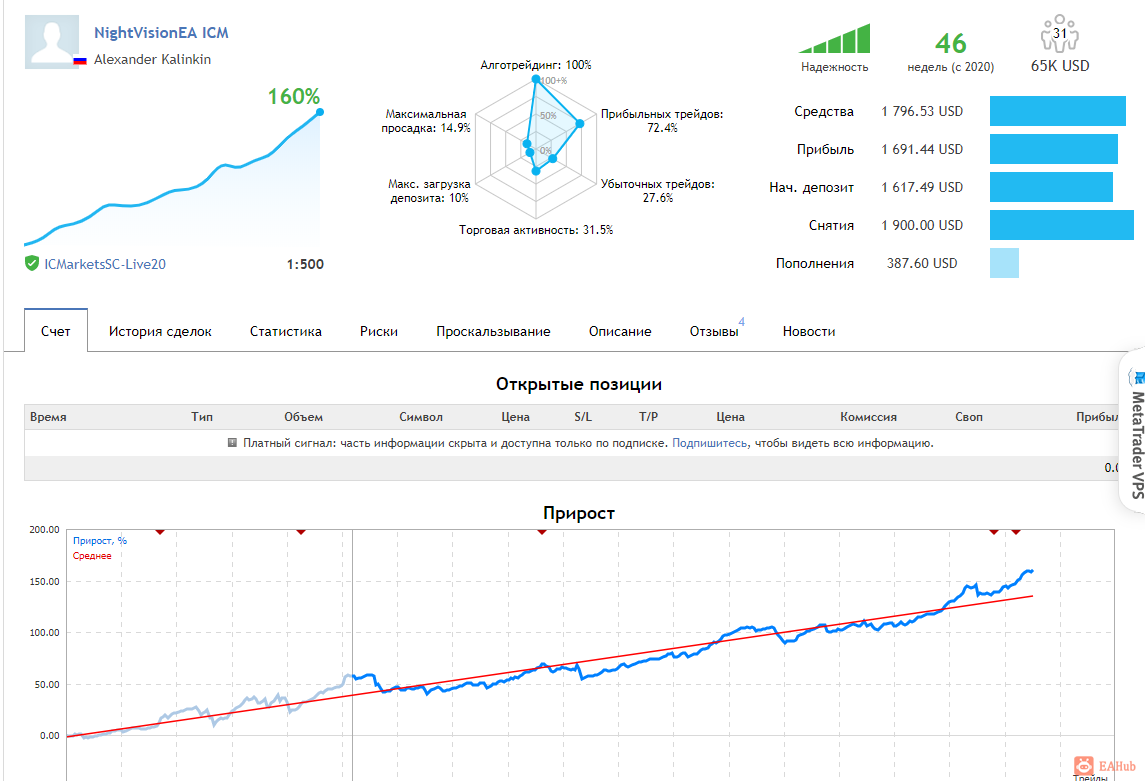Click the Нач. депозит blue bar
Viewport: 1145px width, 781px height.
pyautogui.click(x=1051, y=187)
